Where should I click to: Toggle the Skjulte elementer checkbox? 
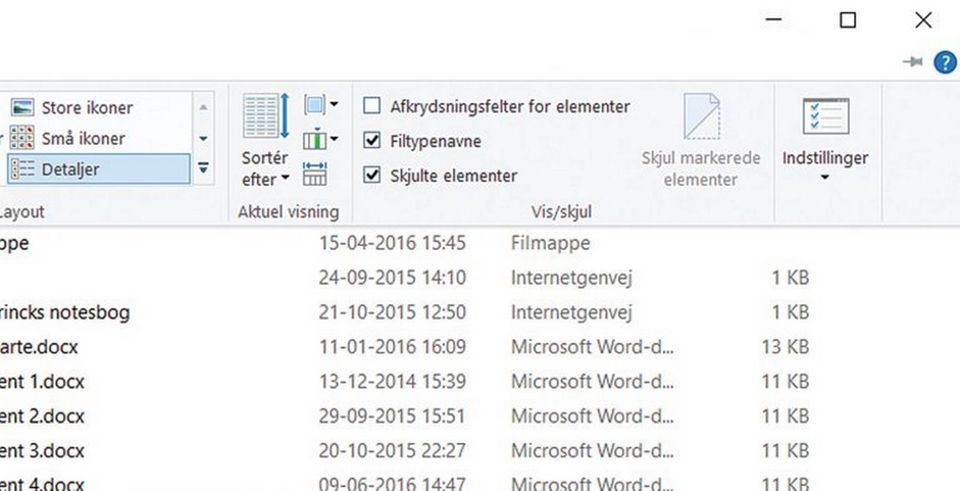[x=372, y=176]
